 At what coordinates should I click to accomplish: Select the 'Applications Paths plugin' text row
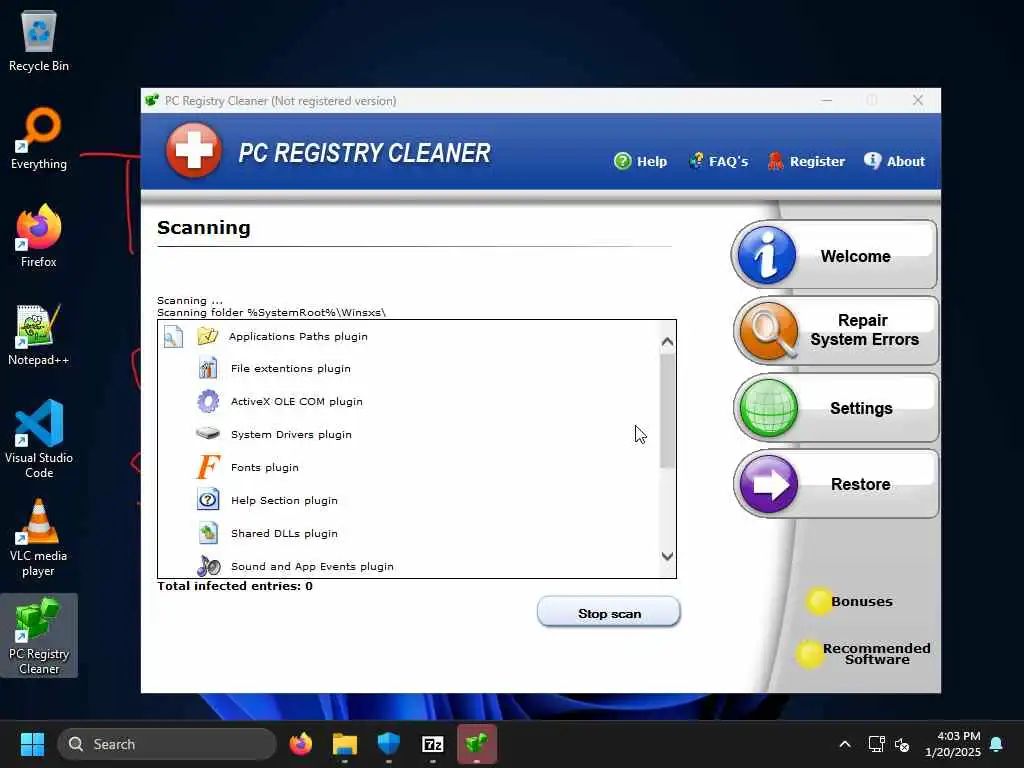298,336
